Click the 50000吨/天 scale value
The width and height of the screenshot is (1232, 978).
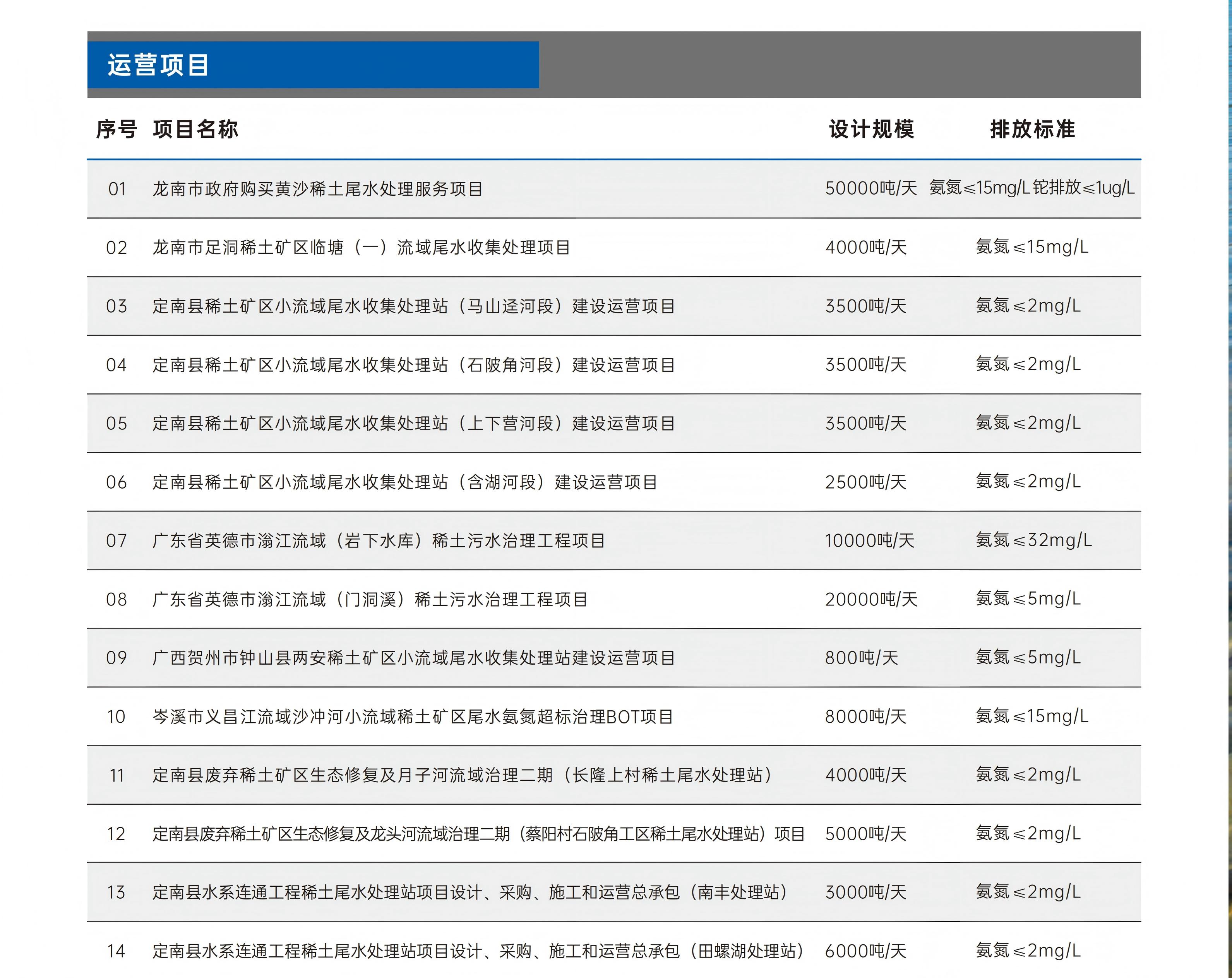pyautogui.click(x=871, y=188)
